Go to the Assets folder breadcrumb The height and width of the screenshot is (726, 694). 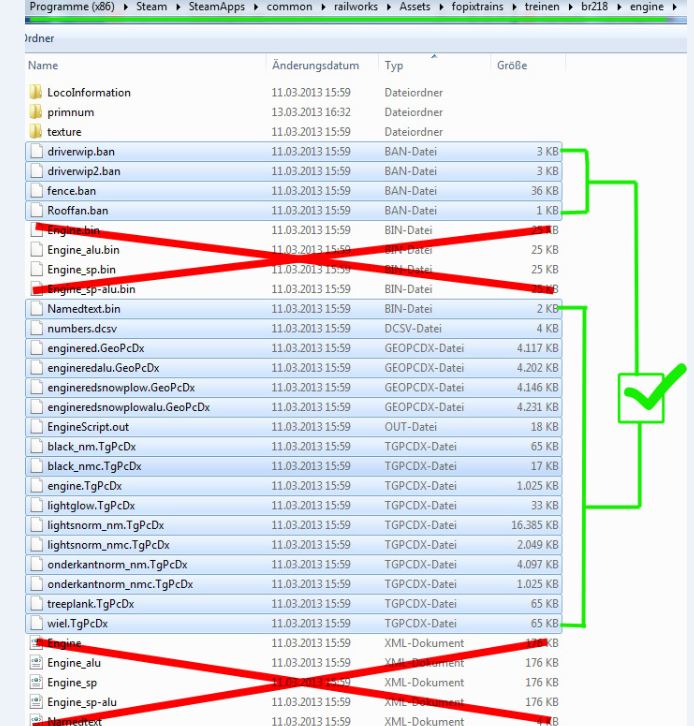point(415,6)
